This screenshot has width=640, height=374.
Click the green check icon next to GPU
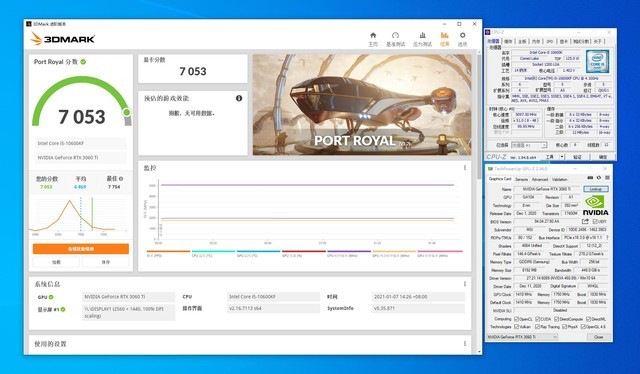point(51,297)
